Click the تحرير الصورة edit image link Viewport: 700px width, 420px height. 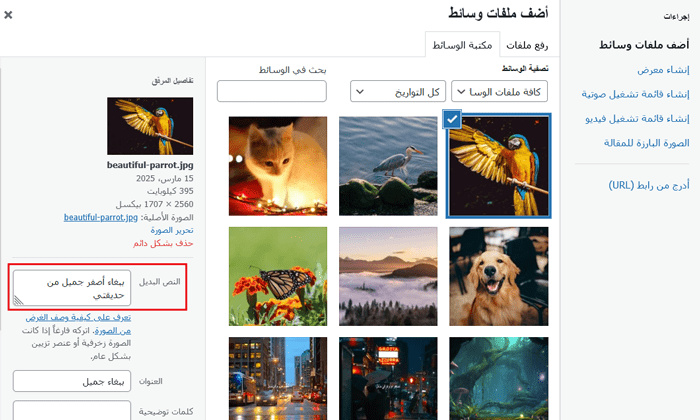click(x=172, y=230)
